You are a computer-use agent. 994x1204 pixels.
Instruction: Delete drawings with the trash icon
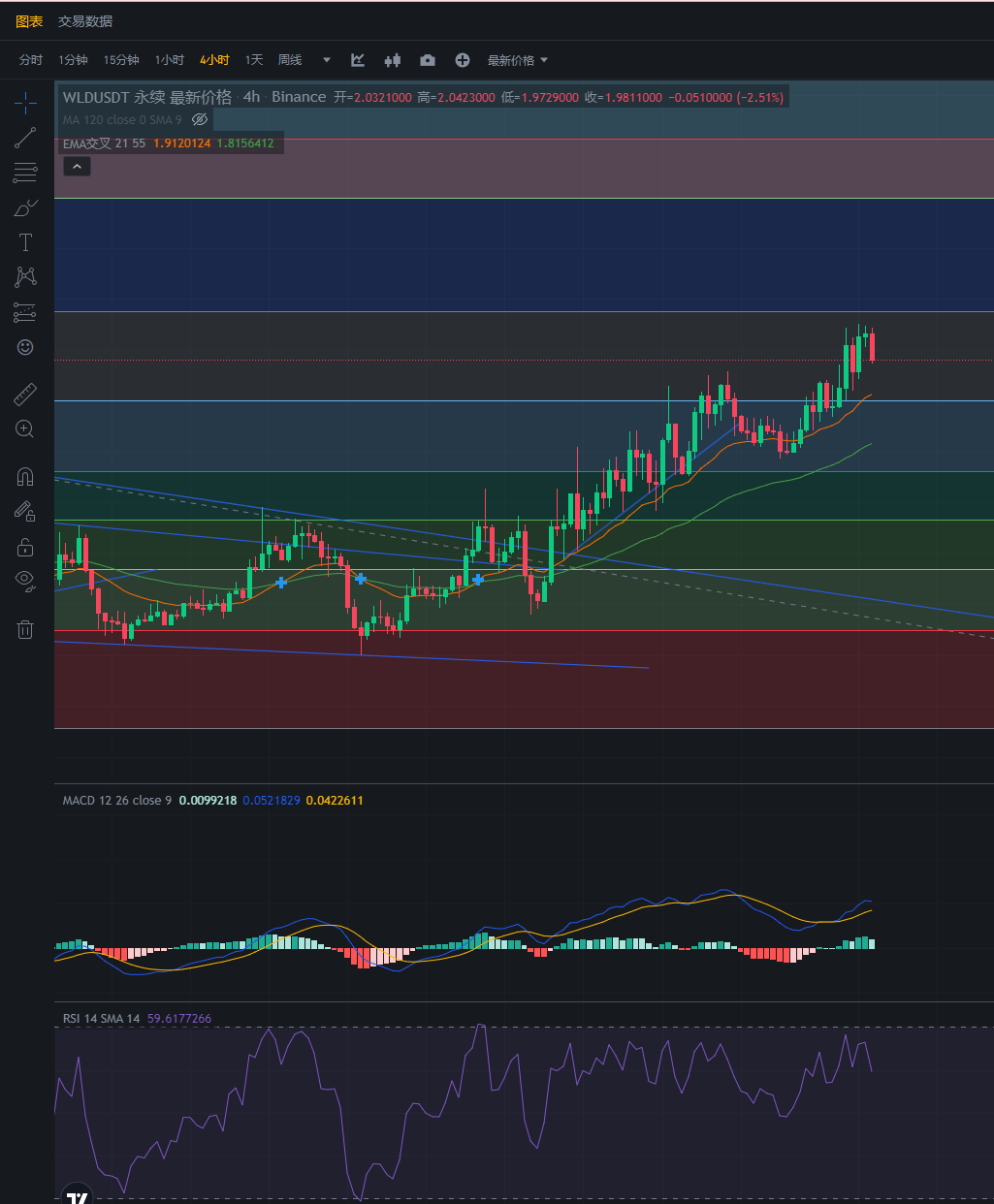point(25,630)
